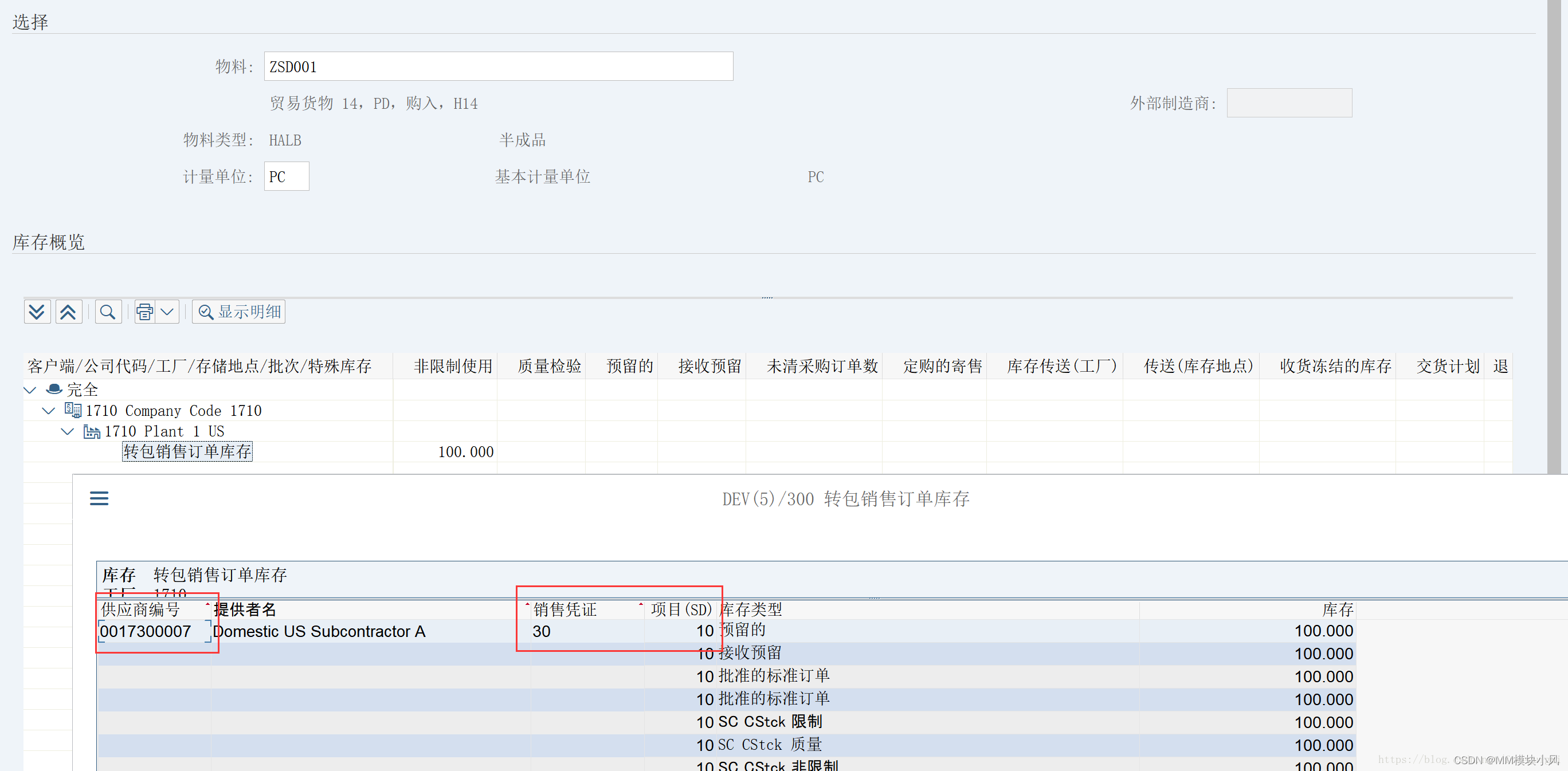Image resolution: width=1568 pixels, height=771 pixels.
Task: Collapse the 1710 Plant 1 US tree node
Action: coord(67,431)
